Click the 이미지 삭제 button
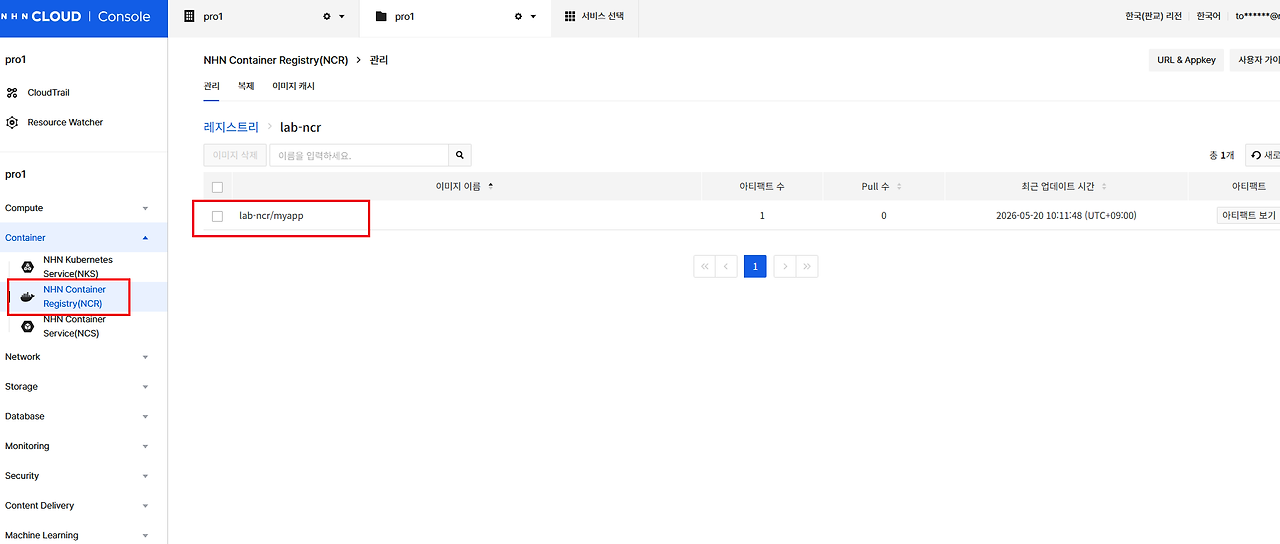The width and height of the screenshot is (1280, 544). tap(235, 155)
